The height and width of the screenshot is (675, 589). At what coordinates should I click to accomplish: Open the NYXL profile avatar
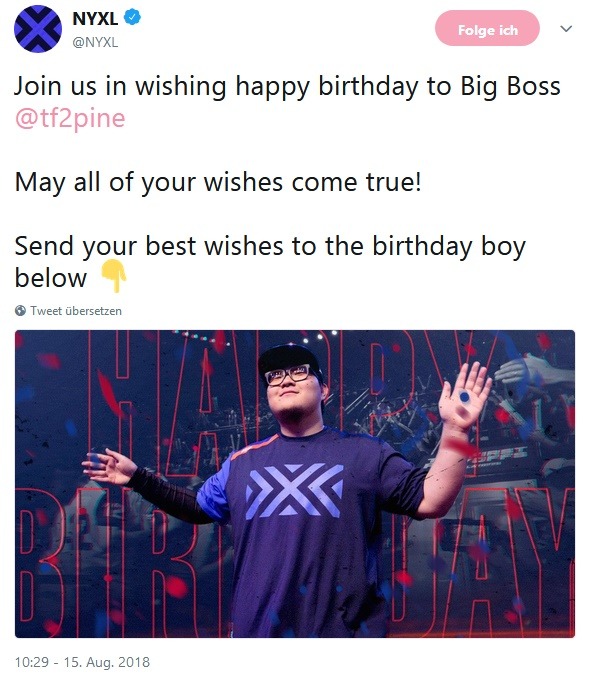tap(37, 28)
